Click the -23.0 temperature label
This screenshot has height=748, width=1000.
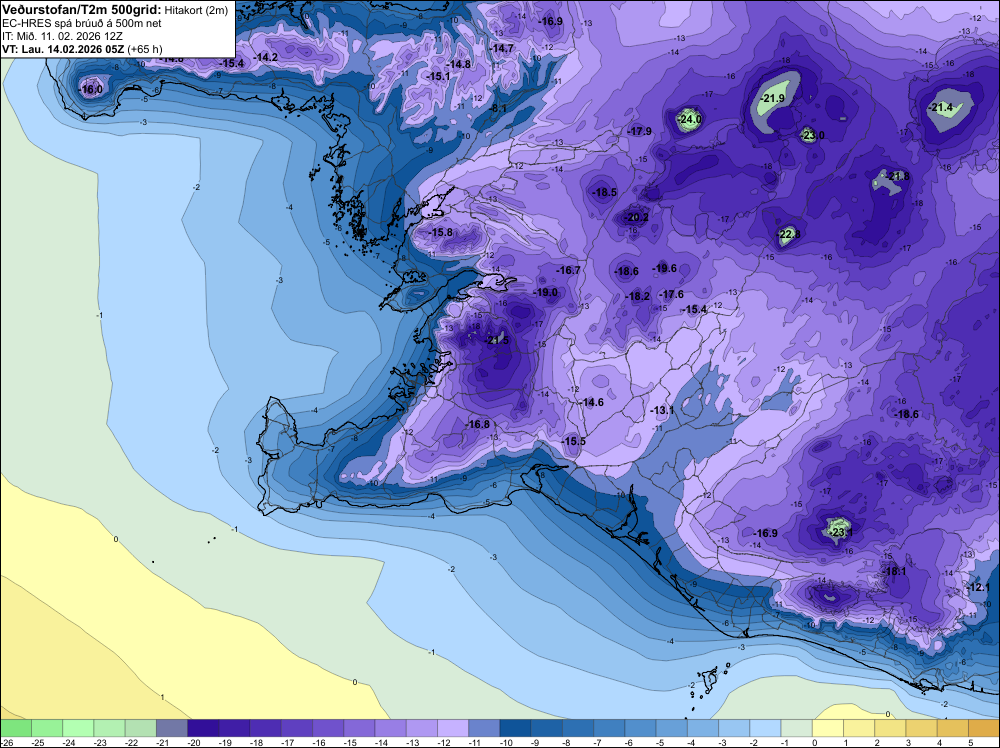tap(813, 135)
